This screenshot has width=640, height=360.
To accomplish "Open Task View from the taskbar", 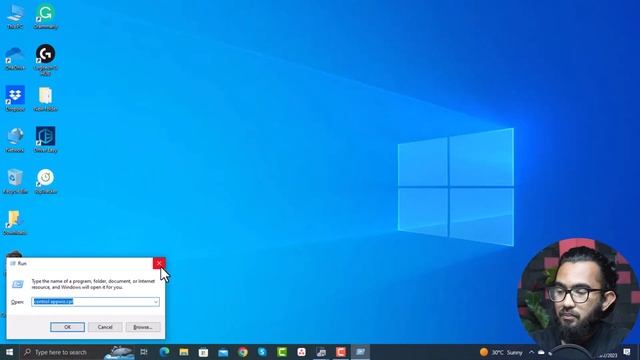I will (x=144, y=352).
